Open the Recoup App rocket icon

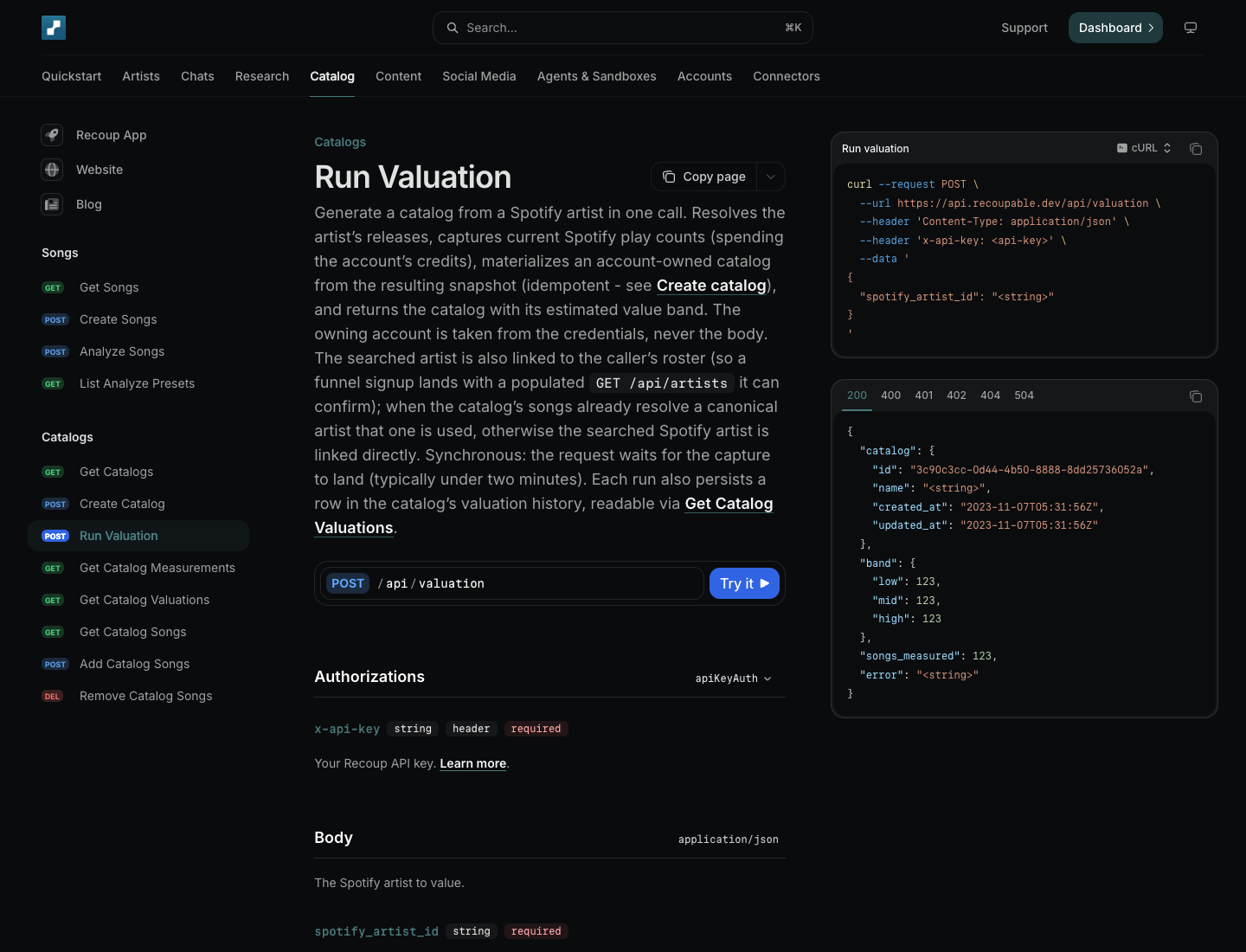[x=52, y=135]
